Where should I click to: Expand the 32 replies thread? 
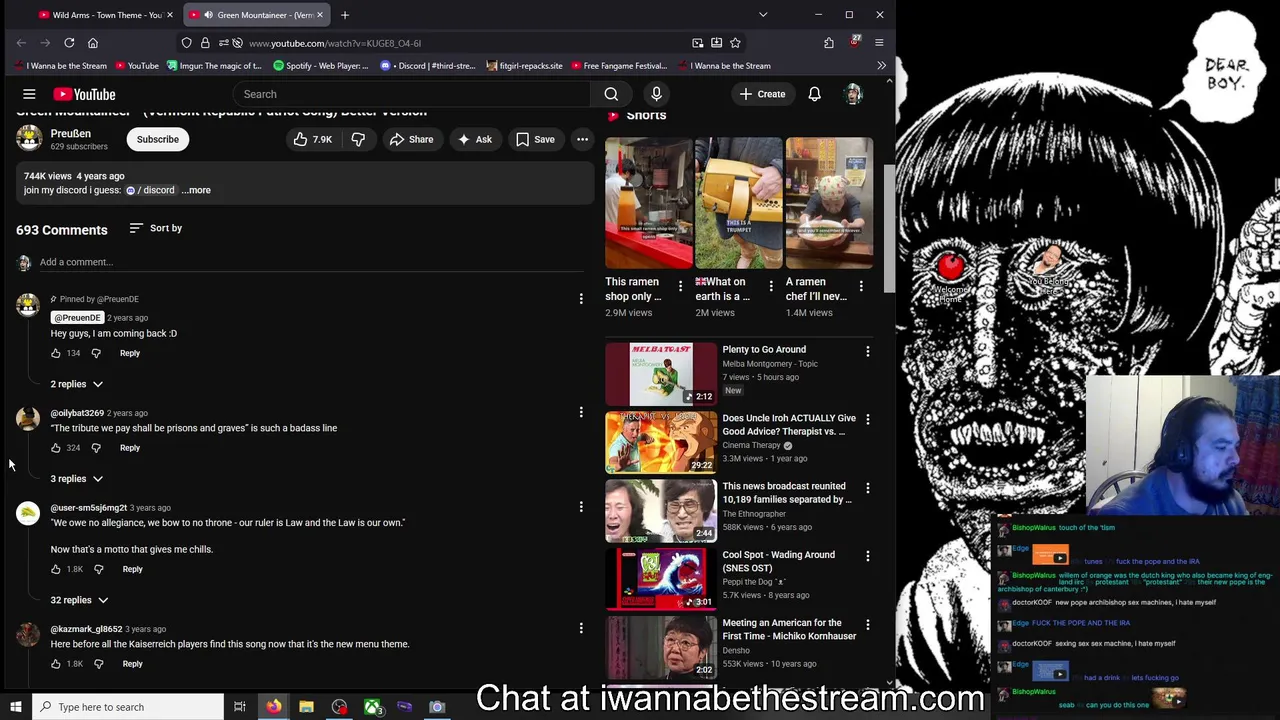(79, 600)
